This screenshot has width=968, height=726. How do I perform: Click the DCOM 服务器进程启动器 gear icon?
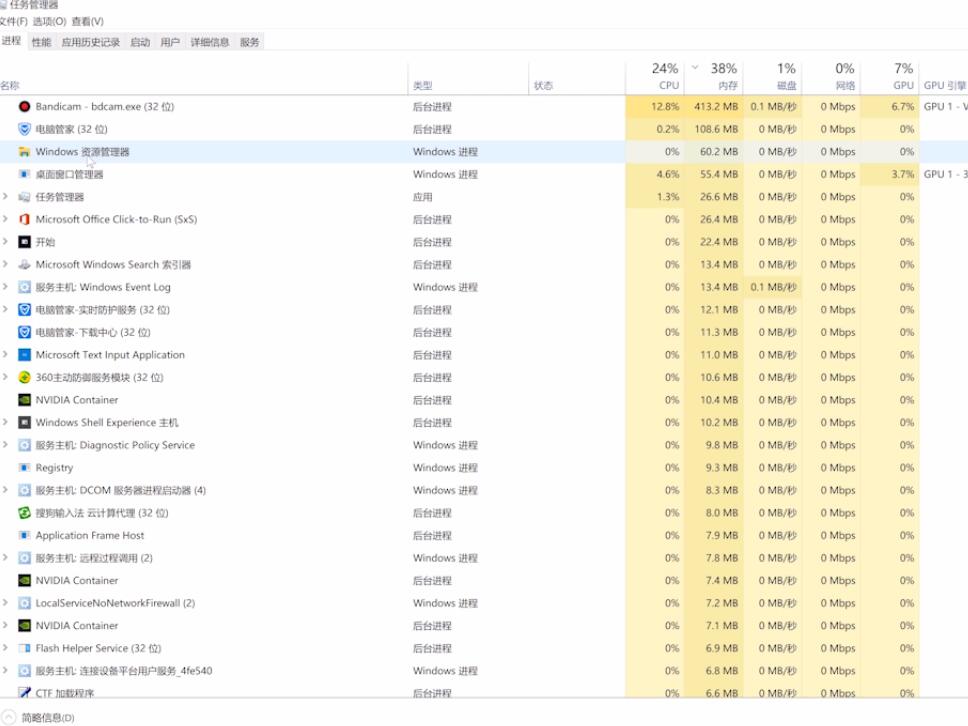pos(24,490)
